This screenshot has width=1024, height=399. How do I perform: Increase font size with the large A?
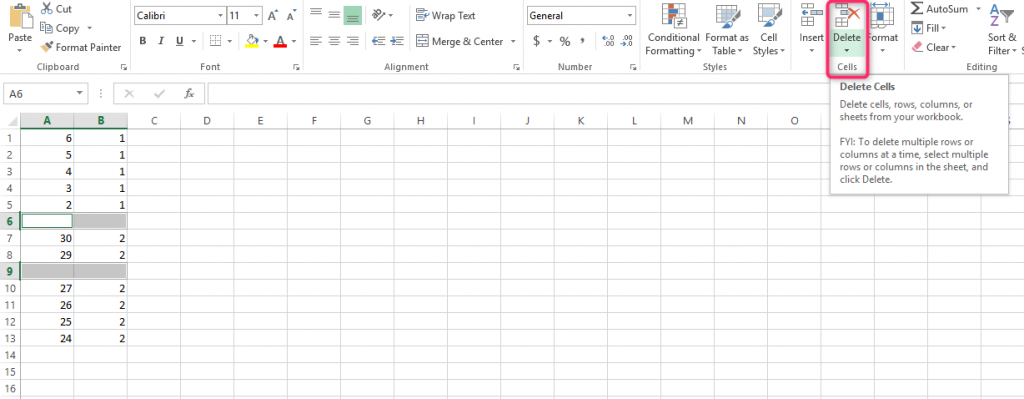[272, 16]
